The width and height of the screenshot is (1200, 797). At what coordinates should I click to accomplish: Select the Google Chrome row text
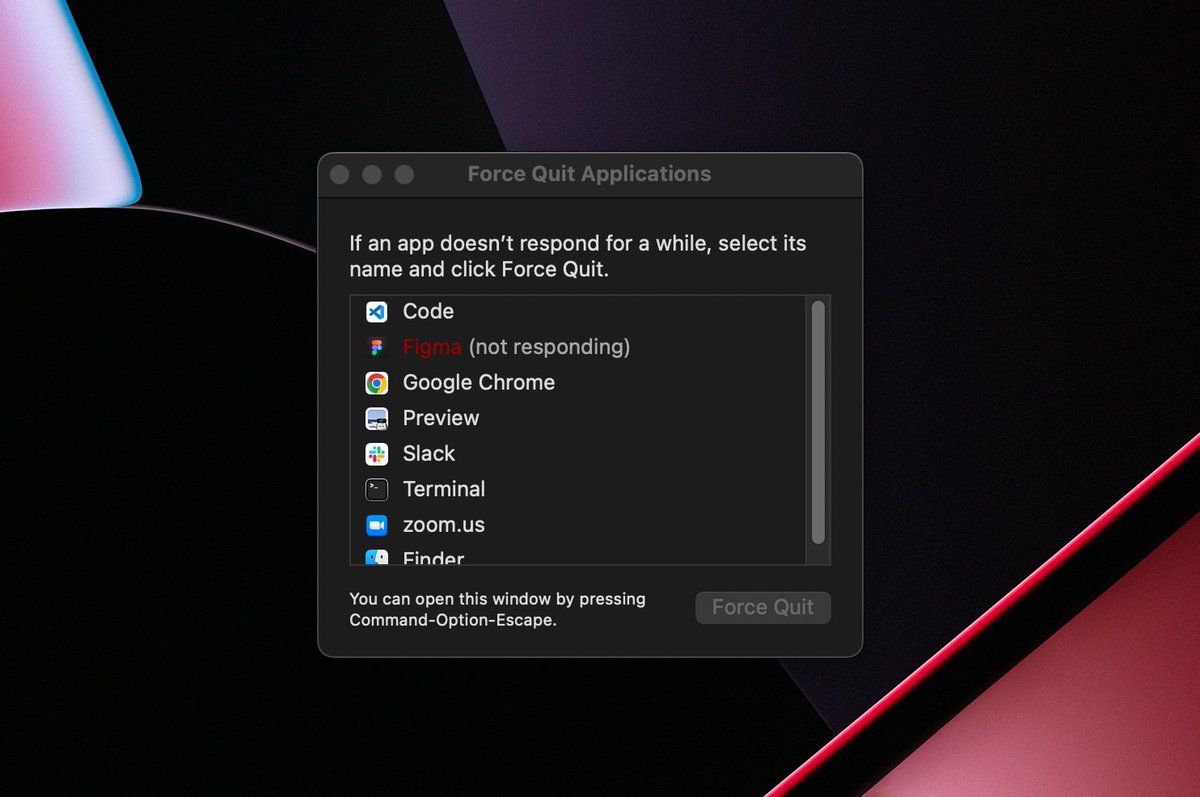479,383
